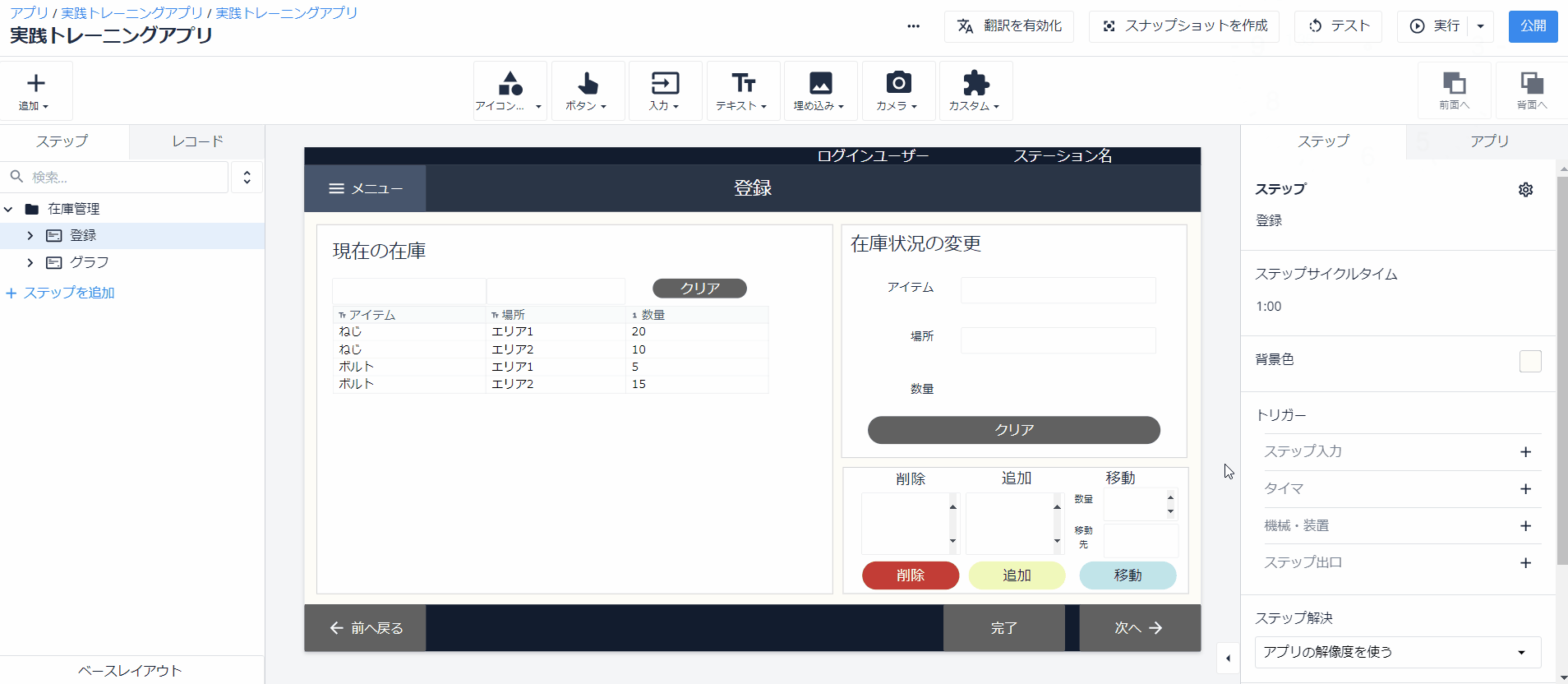This screenshot has height=684, width=1568.
Task: Click the red 削除 button on canvas
Action: pyautogui.click(x=911, y=575)
